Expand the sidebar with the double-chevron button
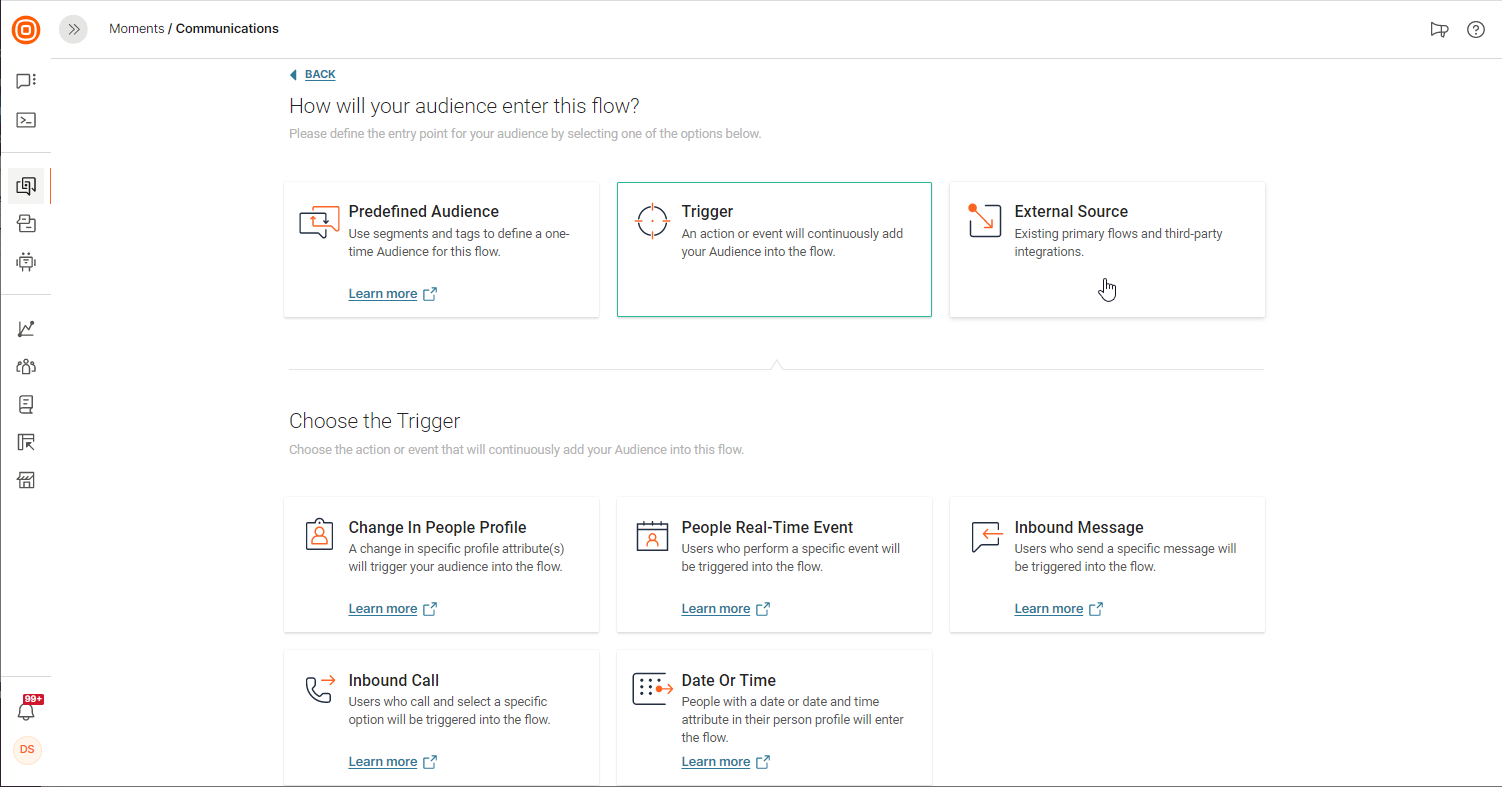 [73, 29]
